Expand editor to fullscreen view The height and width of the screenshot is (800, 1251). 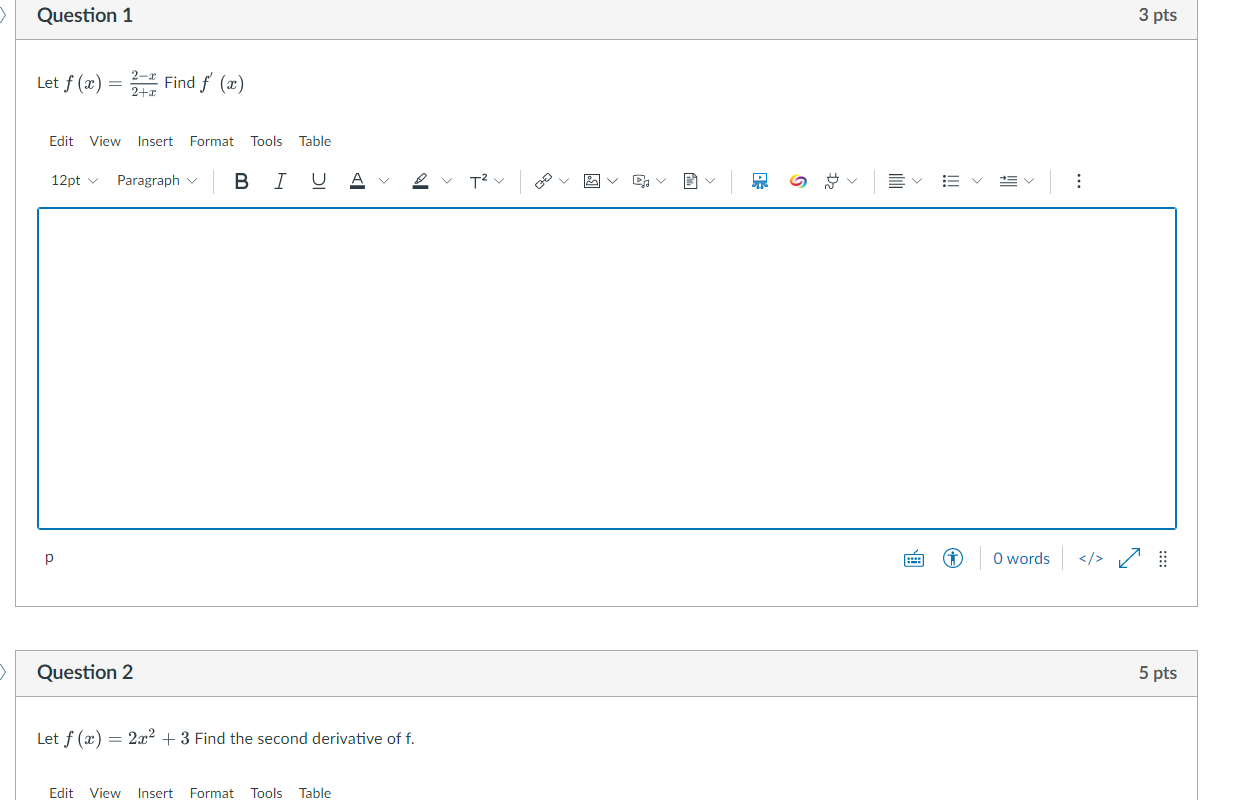[x=1129, y=558]
